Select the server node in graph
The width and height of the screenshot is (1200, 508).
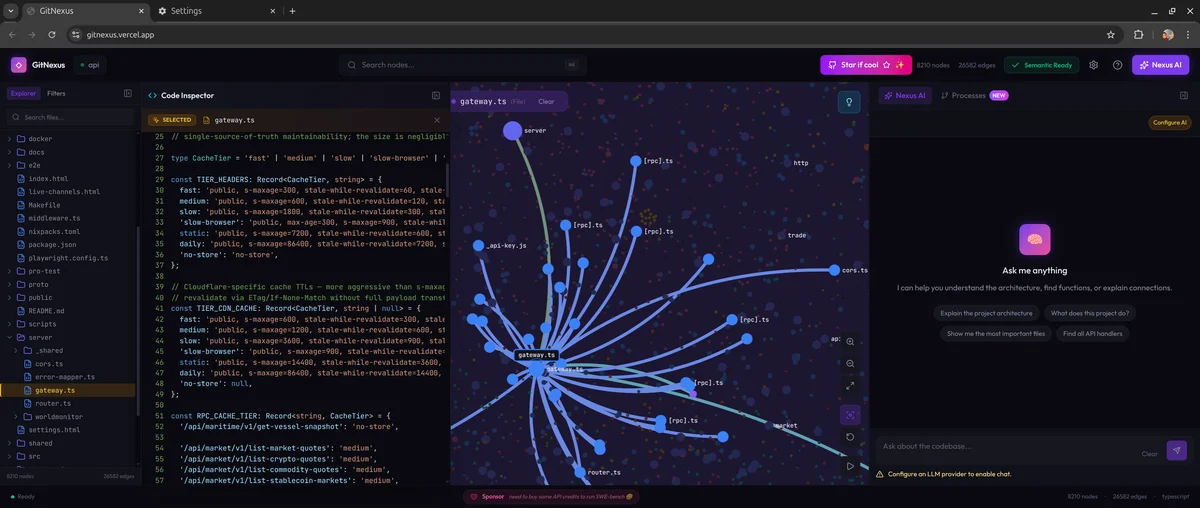coord(513,130)
